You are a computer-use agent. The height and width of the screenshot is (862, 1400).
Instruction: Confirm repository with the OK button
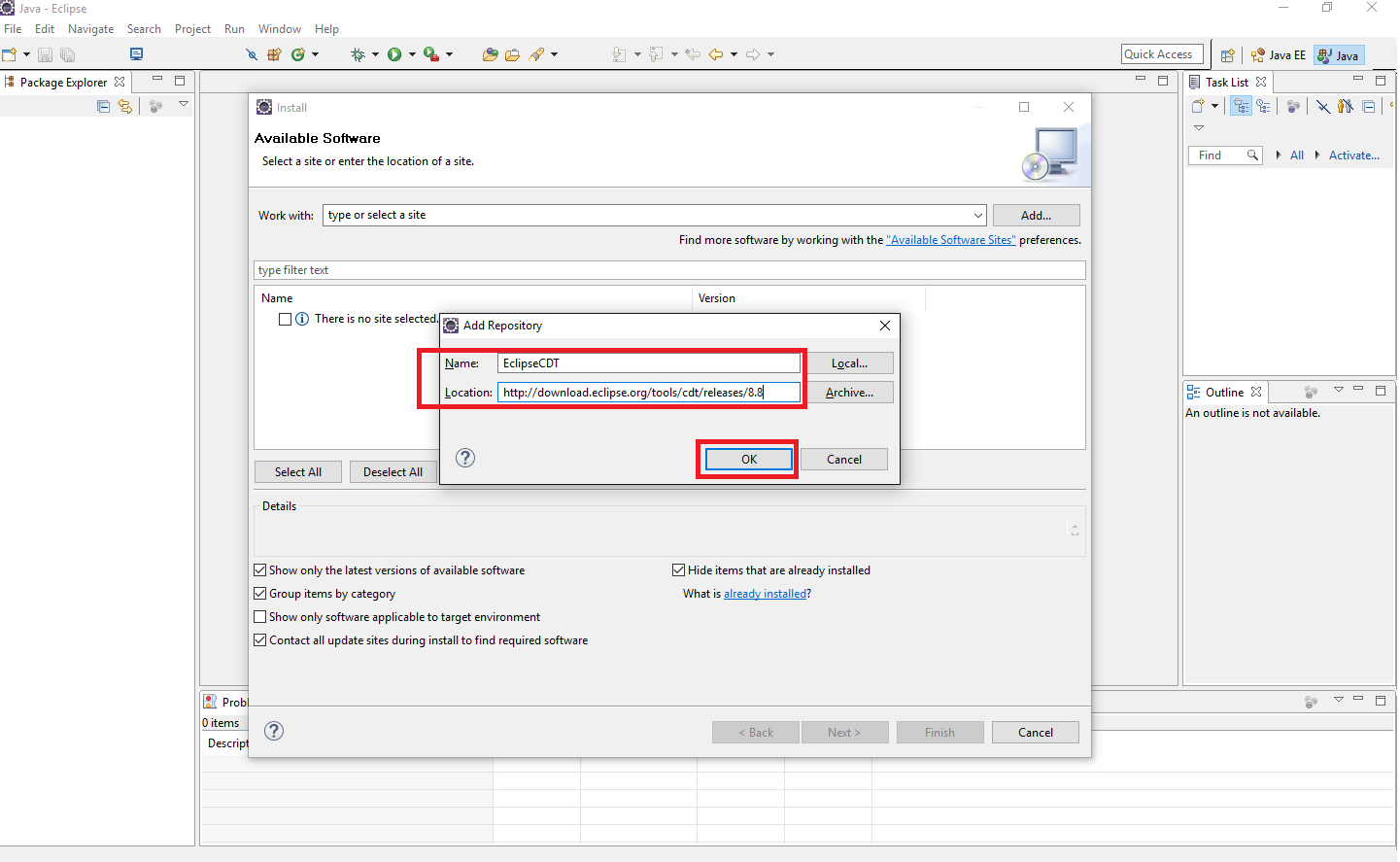click(x=748, y=460)
